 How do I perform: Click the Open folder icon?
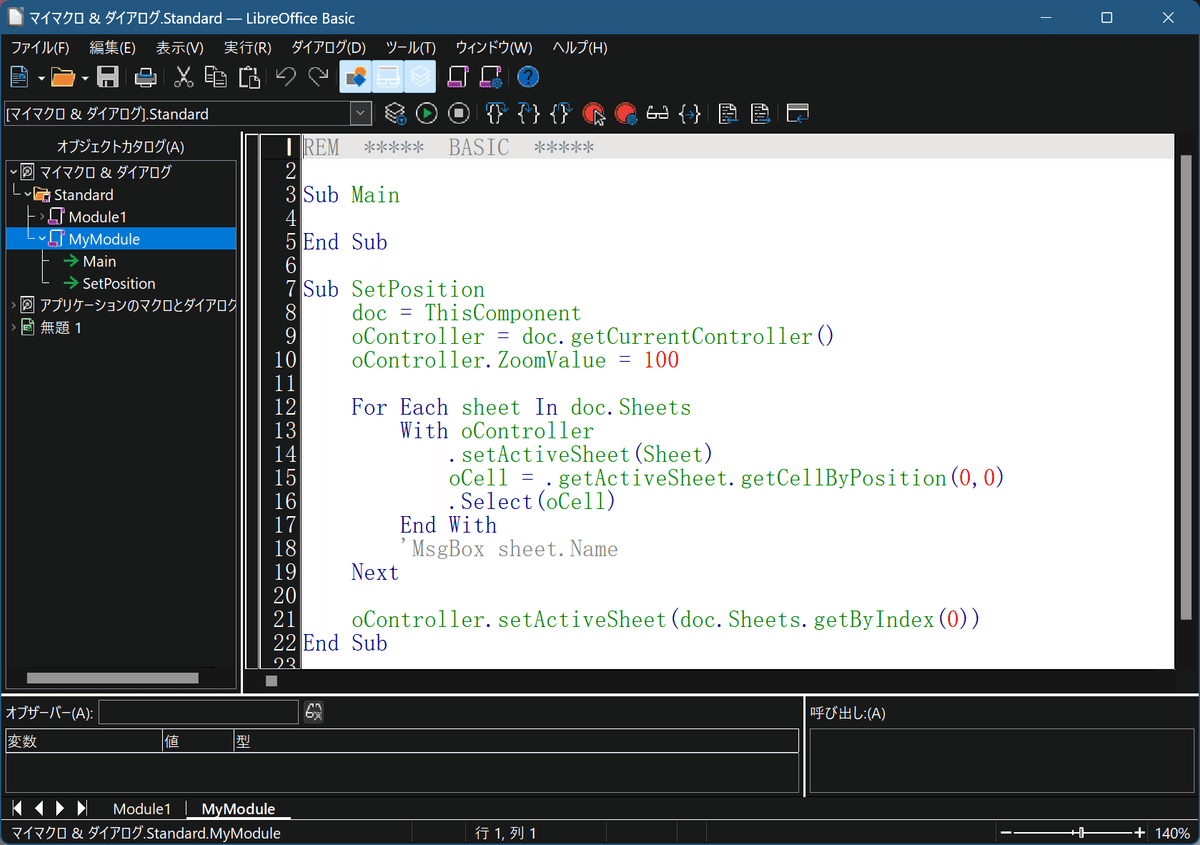coord(63,77)
